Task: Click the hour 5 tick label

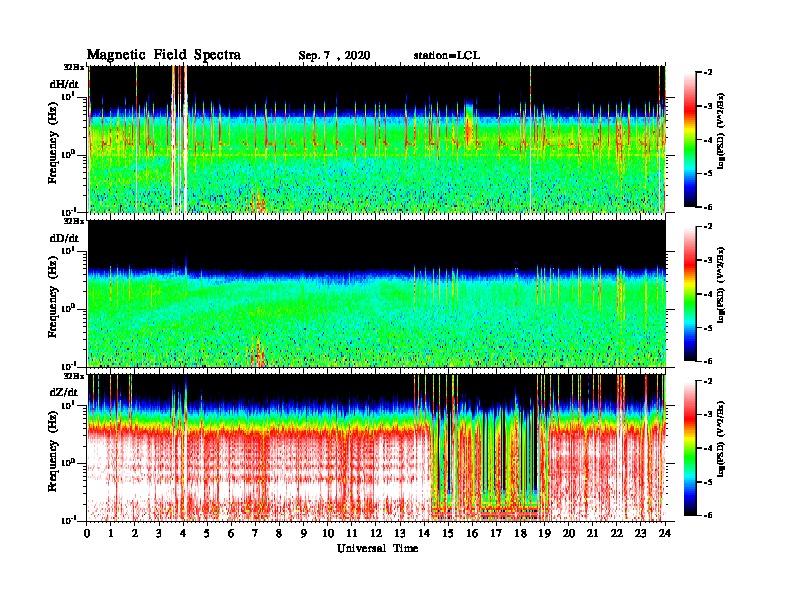Action: pyautogui.click(x=207, y=533)
